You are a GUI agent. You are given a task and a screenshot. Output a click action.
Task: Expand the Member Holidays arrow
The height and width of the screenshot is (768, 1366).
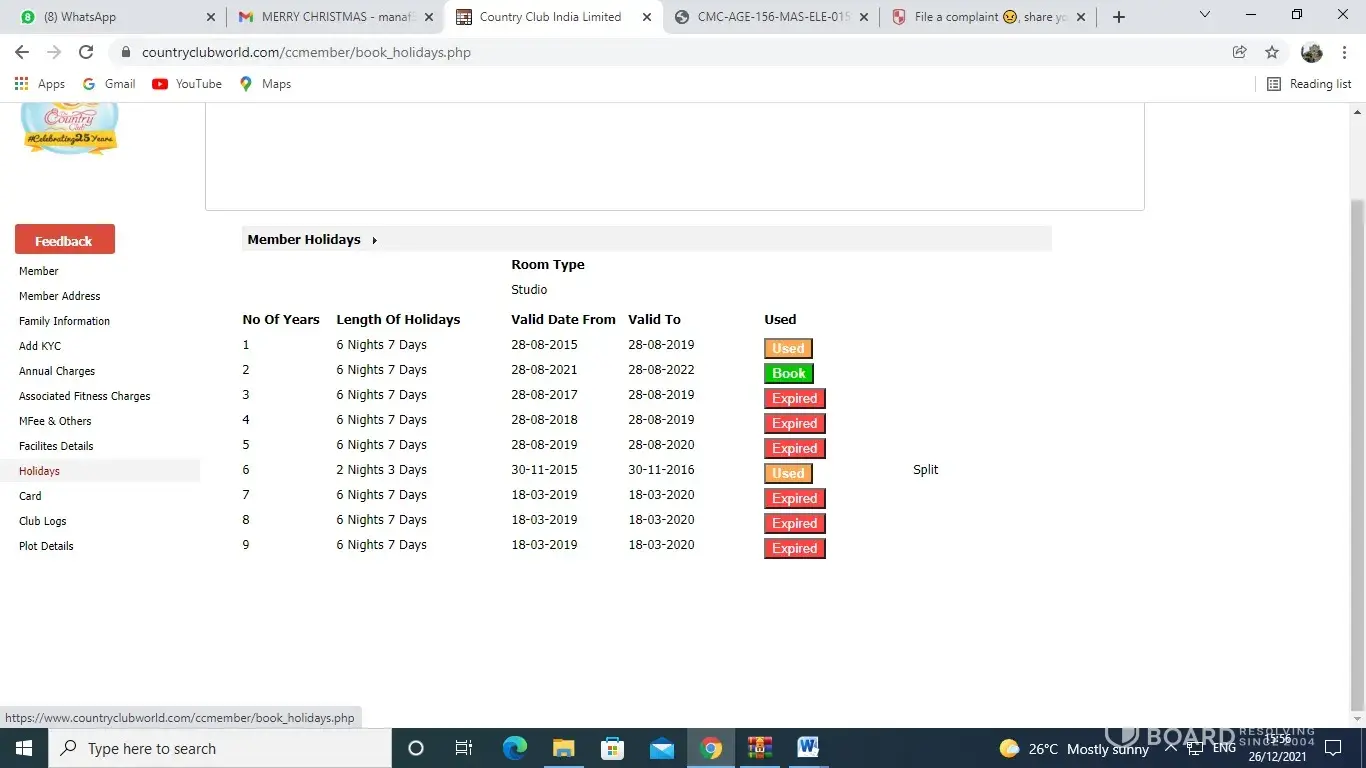[x=374, y=240]
